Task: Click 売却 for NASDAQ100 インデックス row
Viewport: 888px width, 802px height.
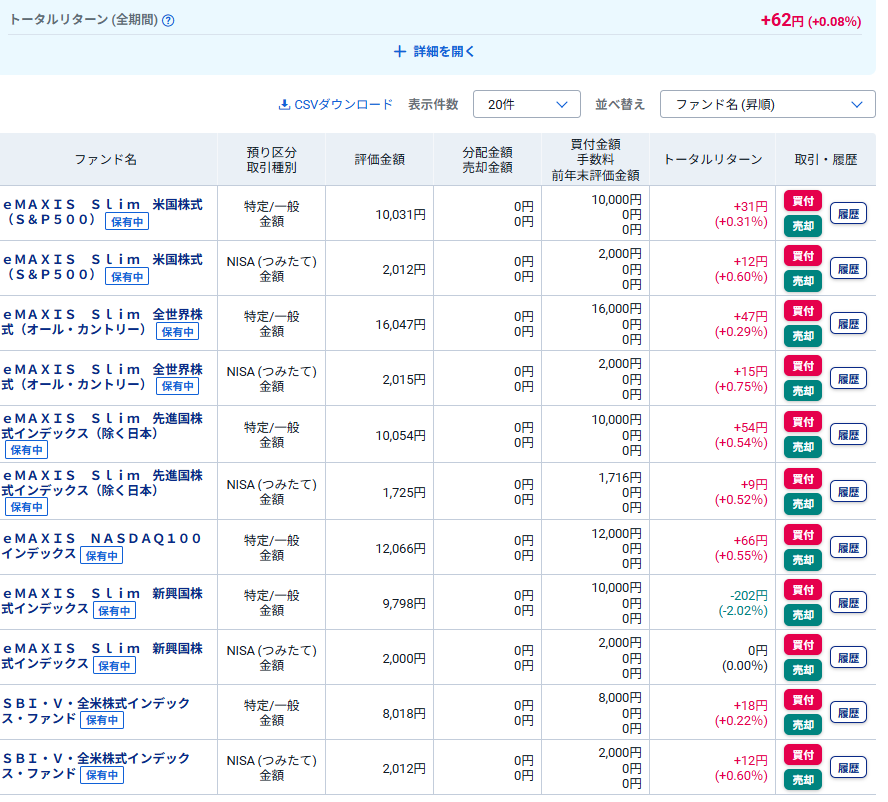Action: pos(802,560)
